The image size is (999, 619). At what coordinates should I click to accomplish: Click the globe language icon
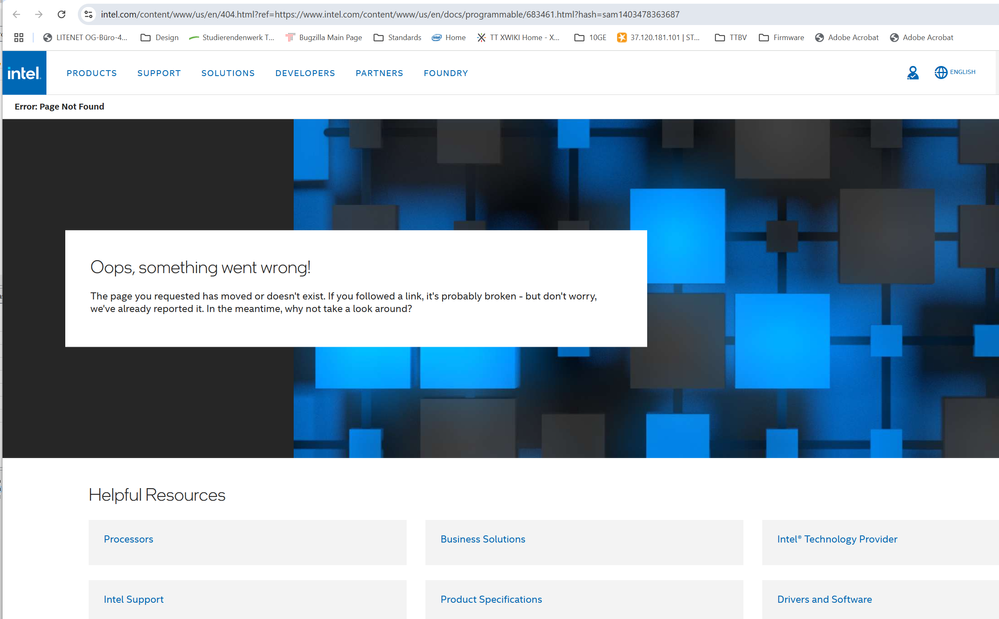point(940,73)
